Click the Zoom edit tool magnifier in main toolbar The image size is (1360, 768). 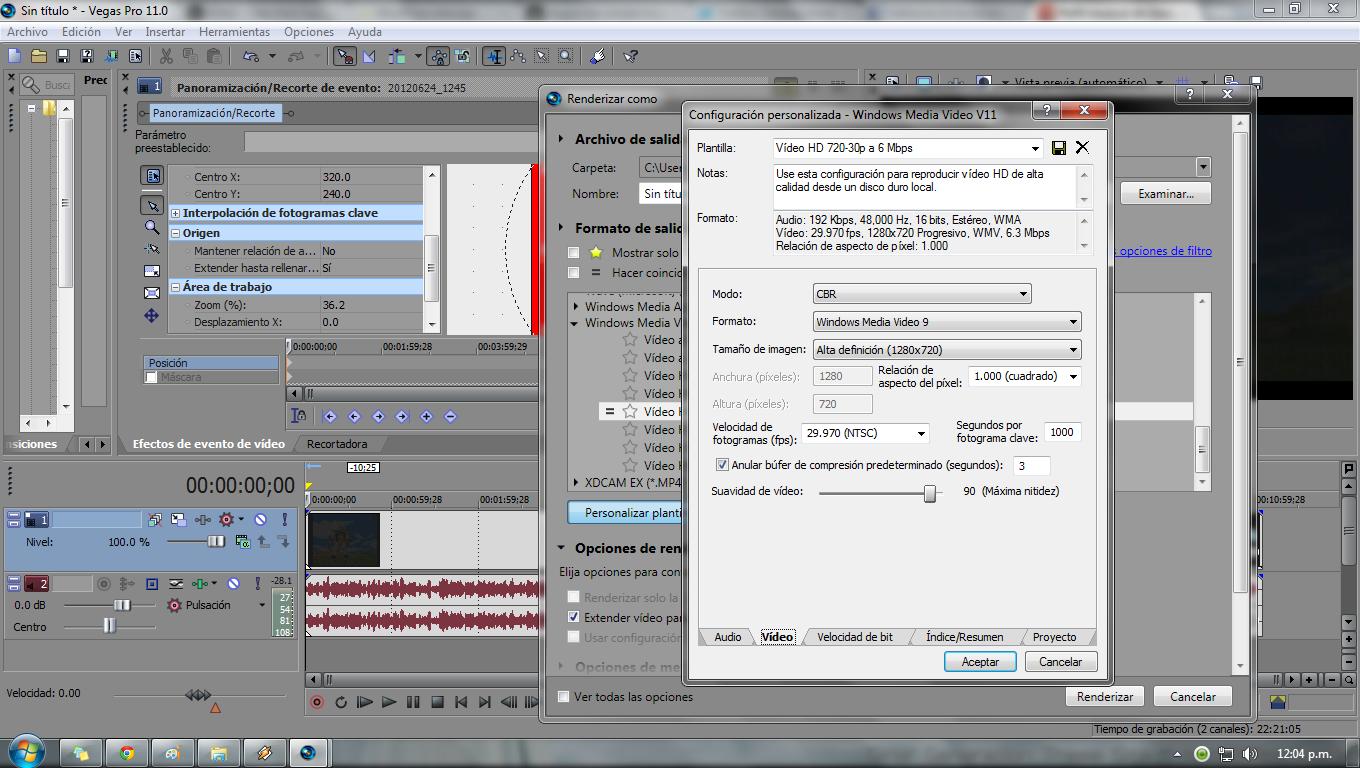[x=566, y=56]
